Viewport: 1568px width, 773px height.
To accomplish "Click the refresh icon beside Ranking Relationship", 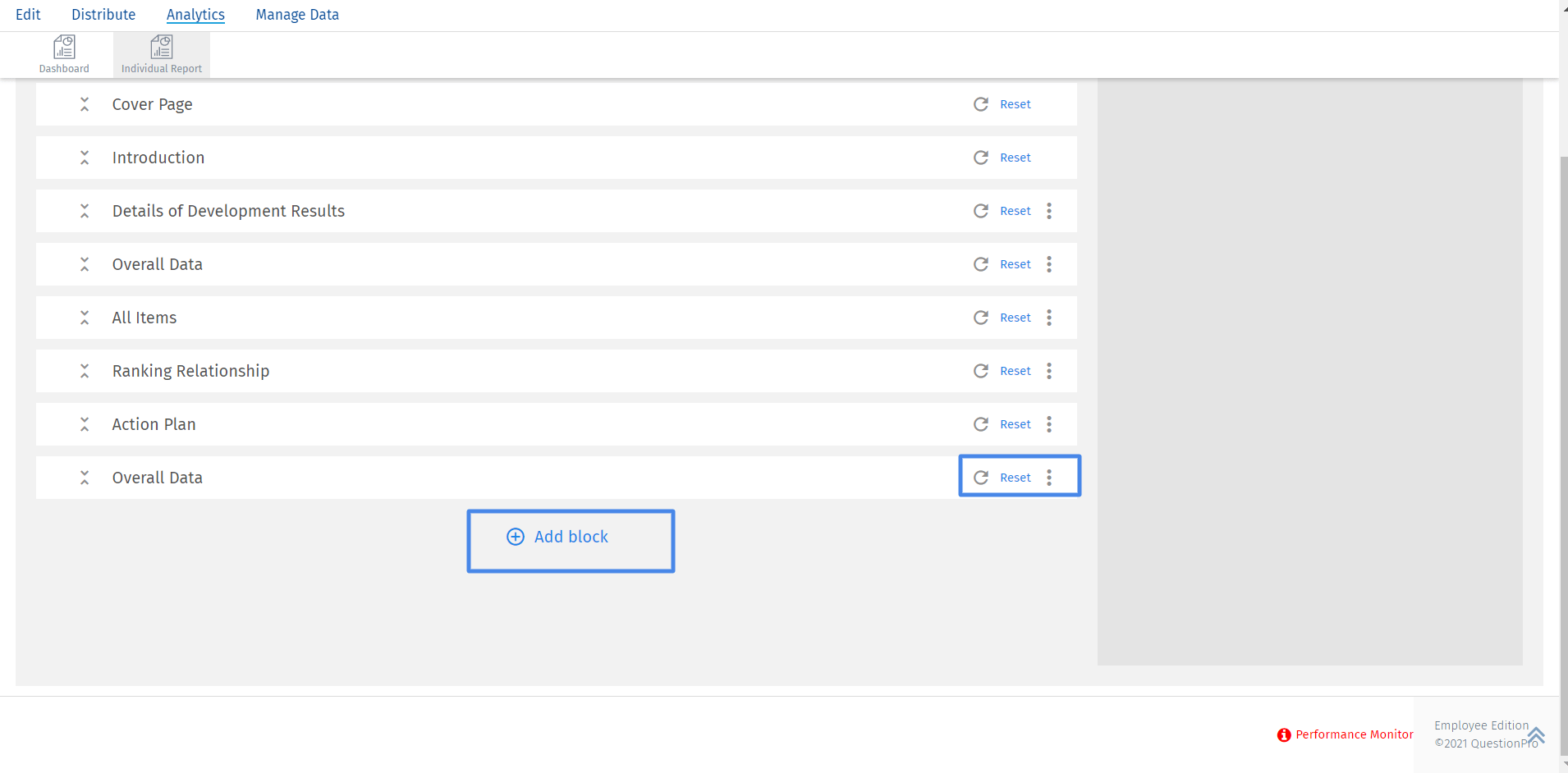I will [981, 371].
